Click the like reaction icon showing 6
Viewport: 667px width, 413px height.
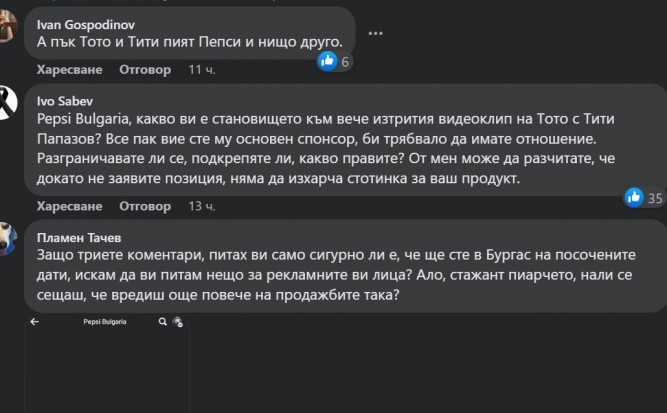click(x=326, y=62)
